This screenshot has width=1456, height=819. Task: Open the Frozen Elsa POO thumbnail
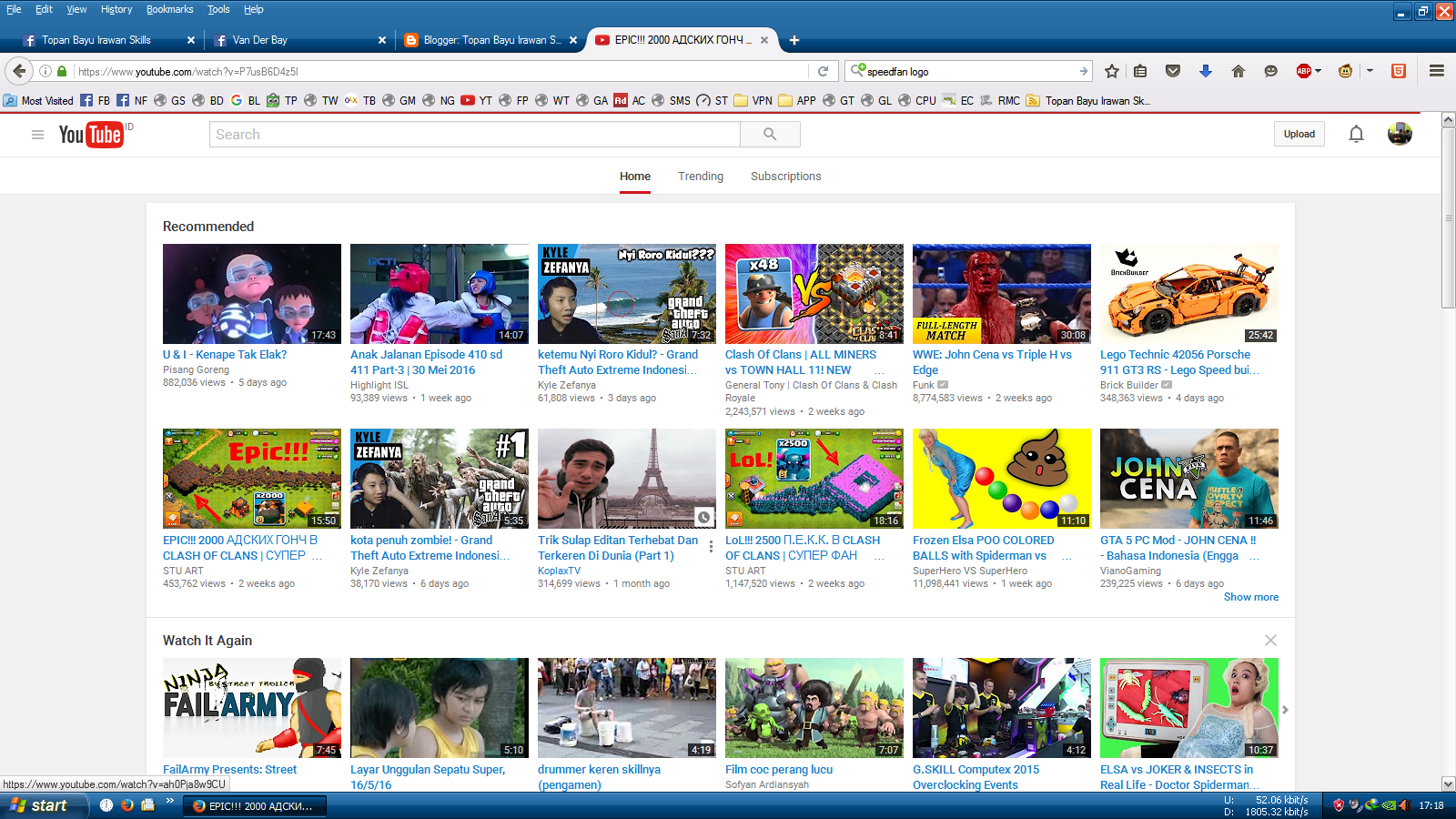click(x=1002, y=479)
